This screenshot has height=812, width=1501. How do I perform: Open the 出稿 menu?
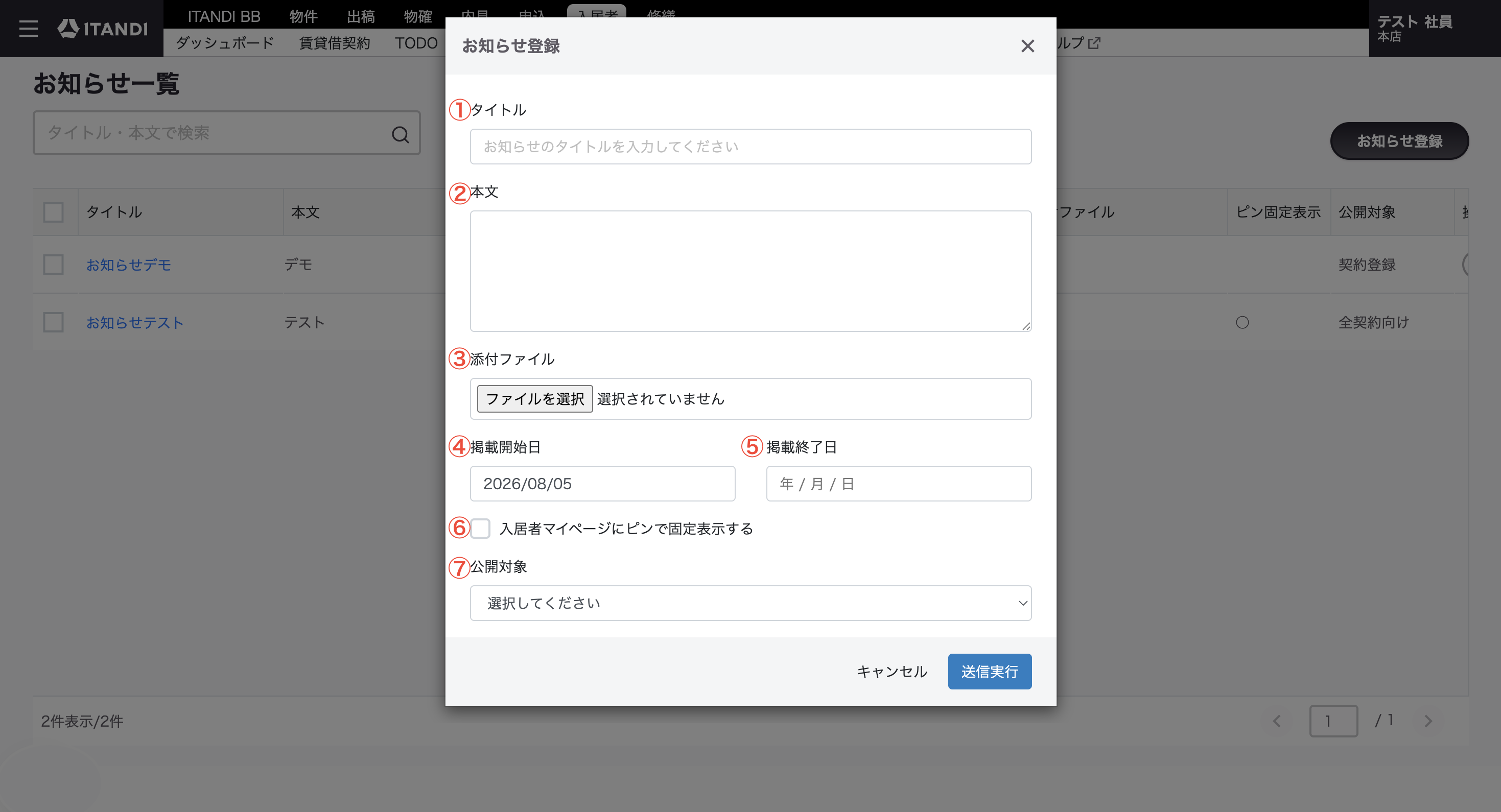pyautogui.click(x=361, y=16)
